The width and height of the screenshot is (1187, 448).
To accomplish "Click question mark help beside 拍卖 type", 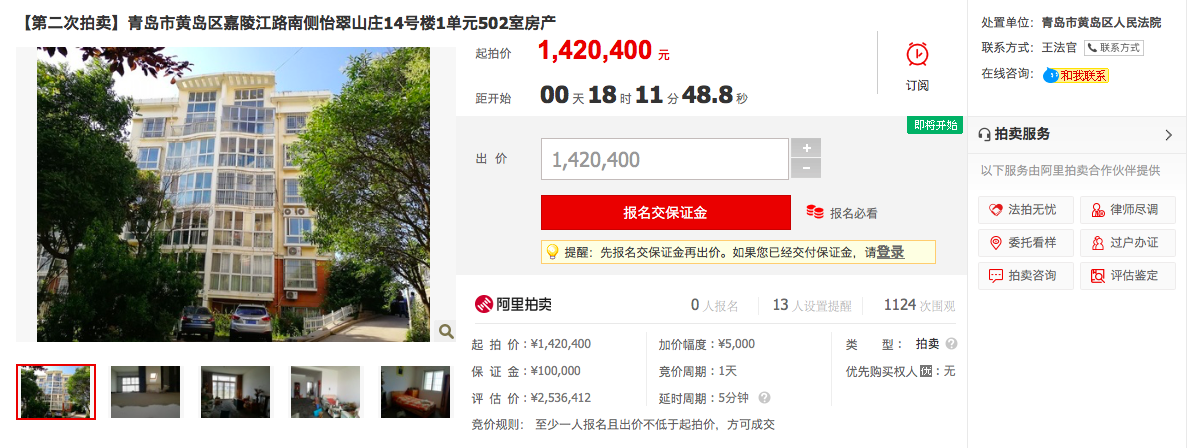I will pyautogui.click(x=952, y=344).
